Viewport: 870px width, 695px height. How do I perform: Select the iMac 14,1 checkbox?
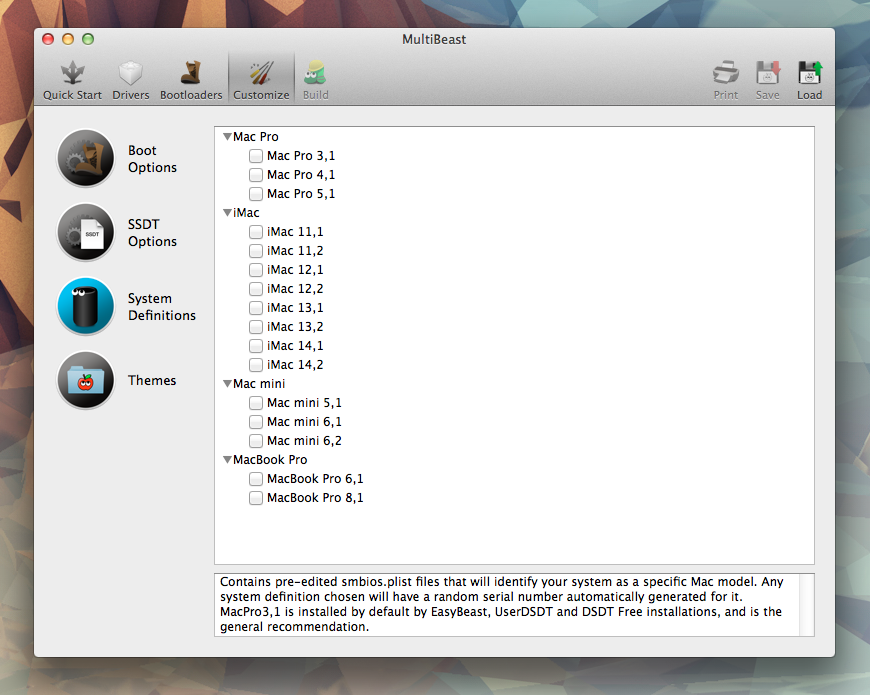click(x=256, y=346)
